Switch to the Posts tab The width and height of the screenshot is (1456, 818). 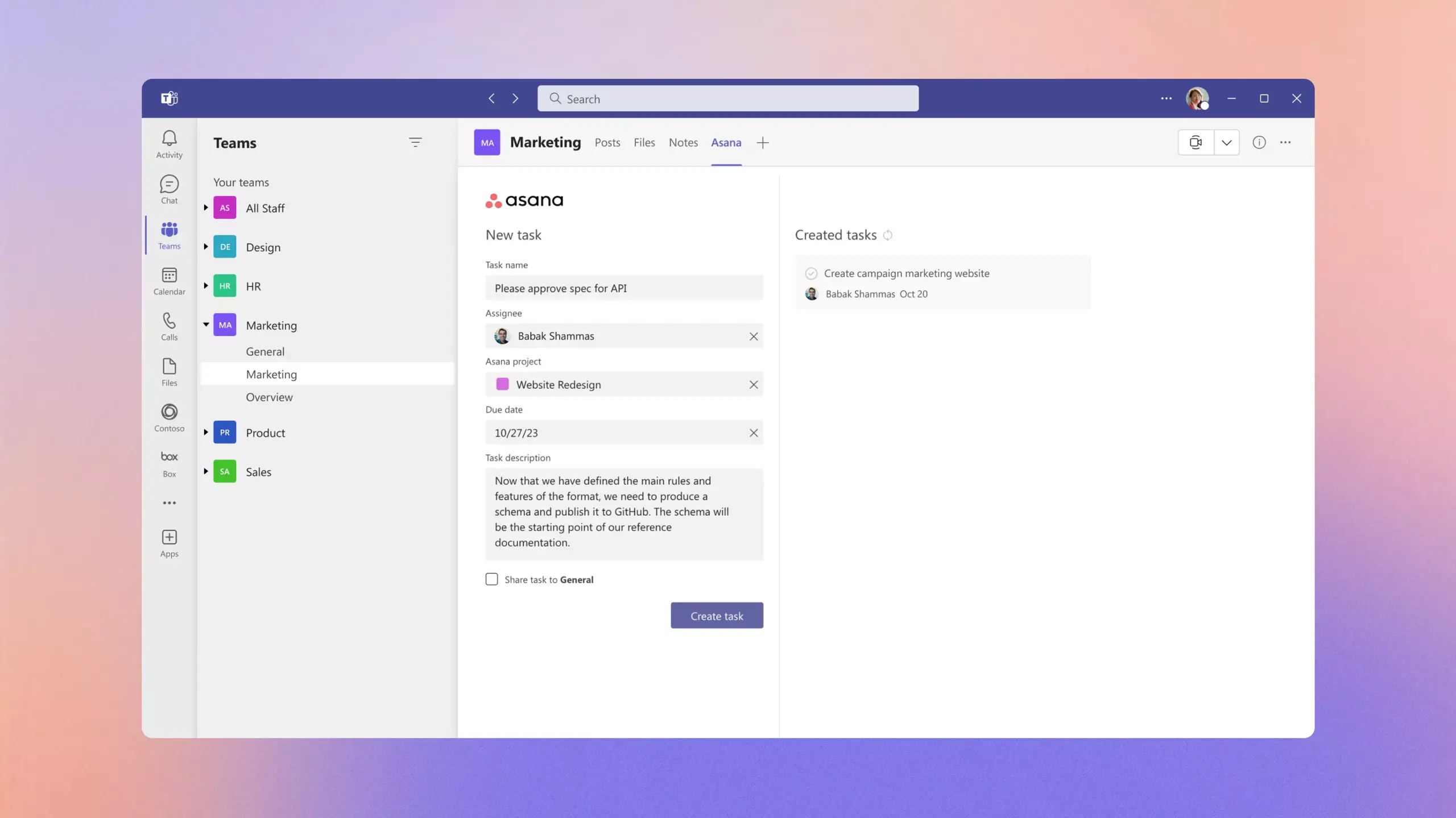[x=607, y=142]
